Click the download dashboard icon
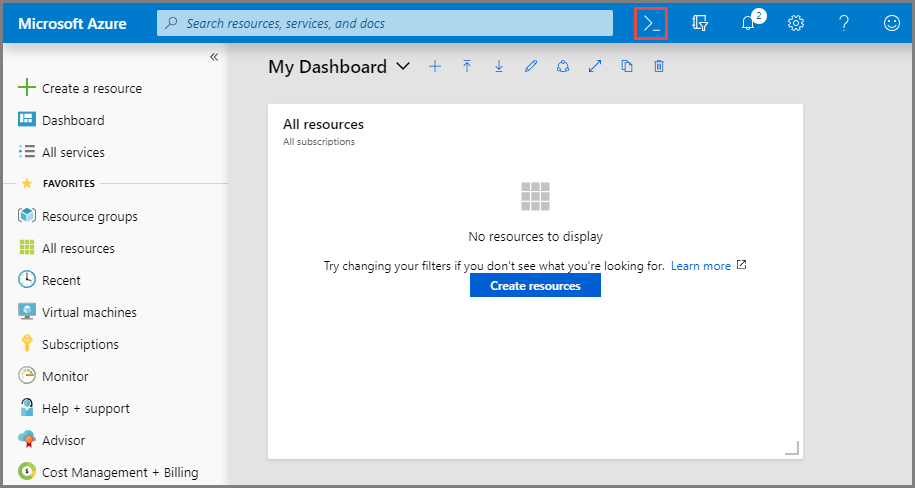Viewport: 915px width, 488px height. click(499, 67)
